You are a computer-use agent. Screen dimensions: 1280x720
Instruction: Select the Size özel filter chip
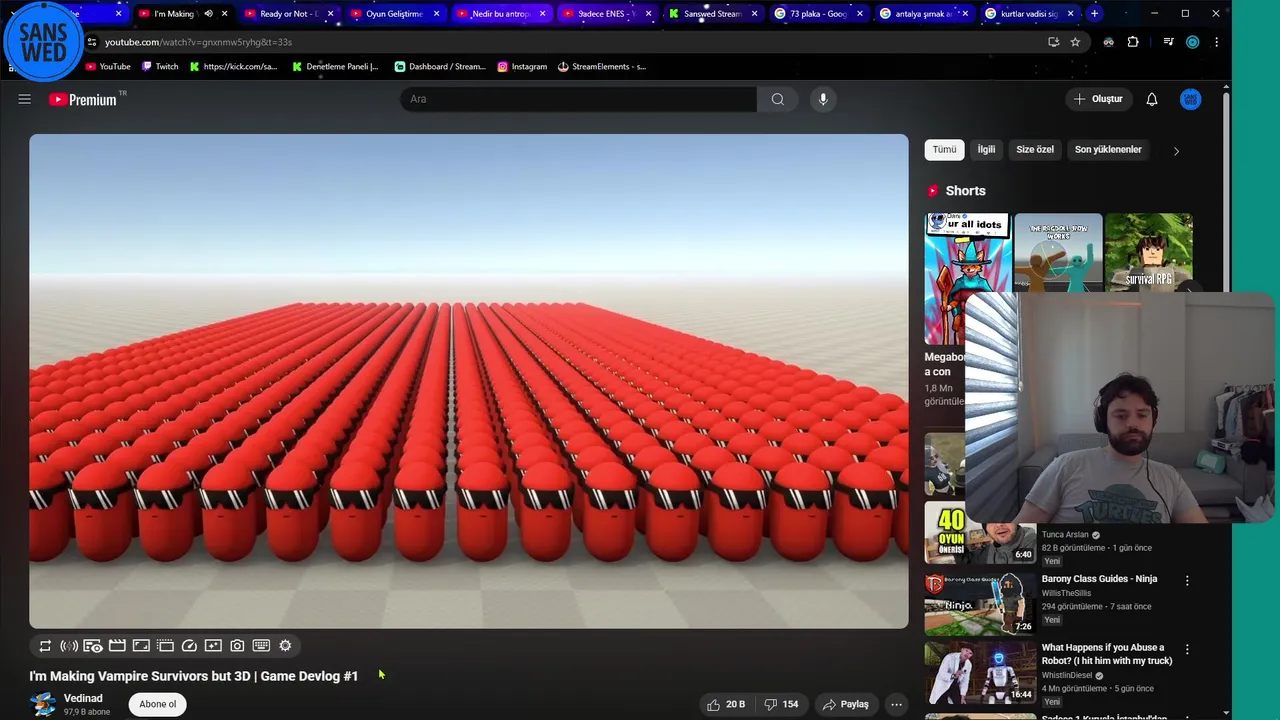click(1035, 150)
